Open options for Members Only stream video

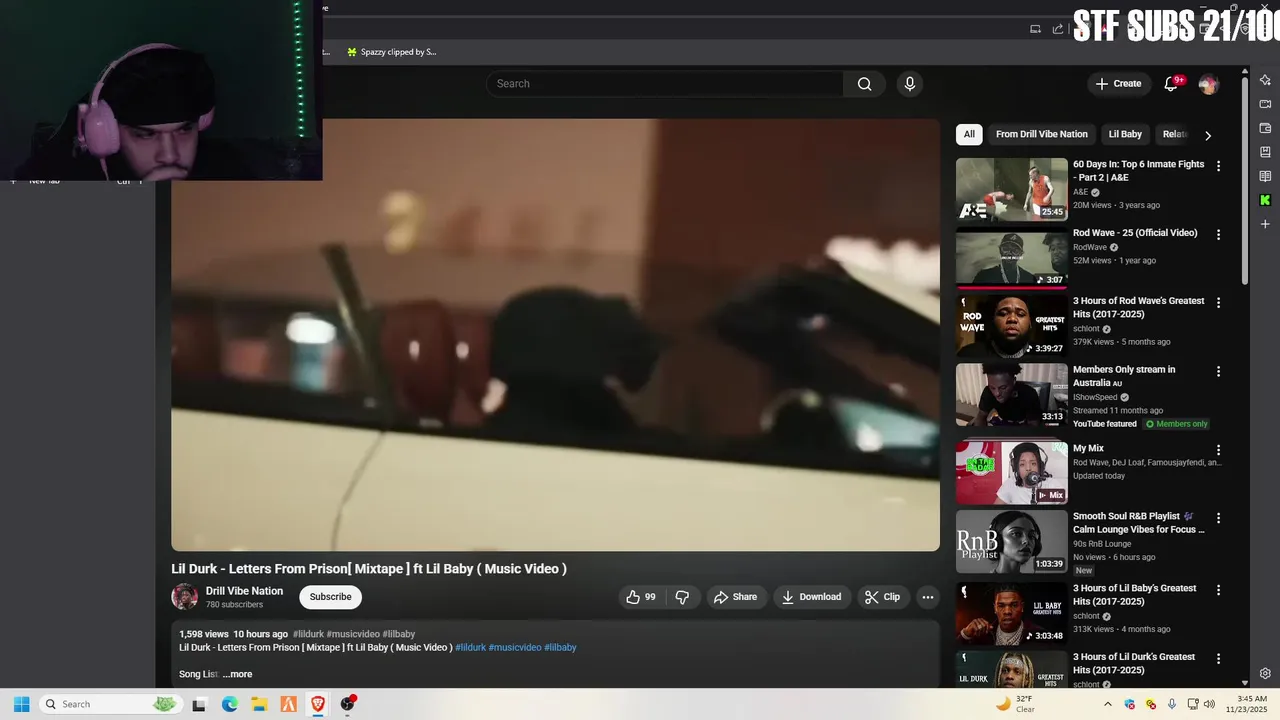point(1218,372)
